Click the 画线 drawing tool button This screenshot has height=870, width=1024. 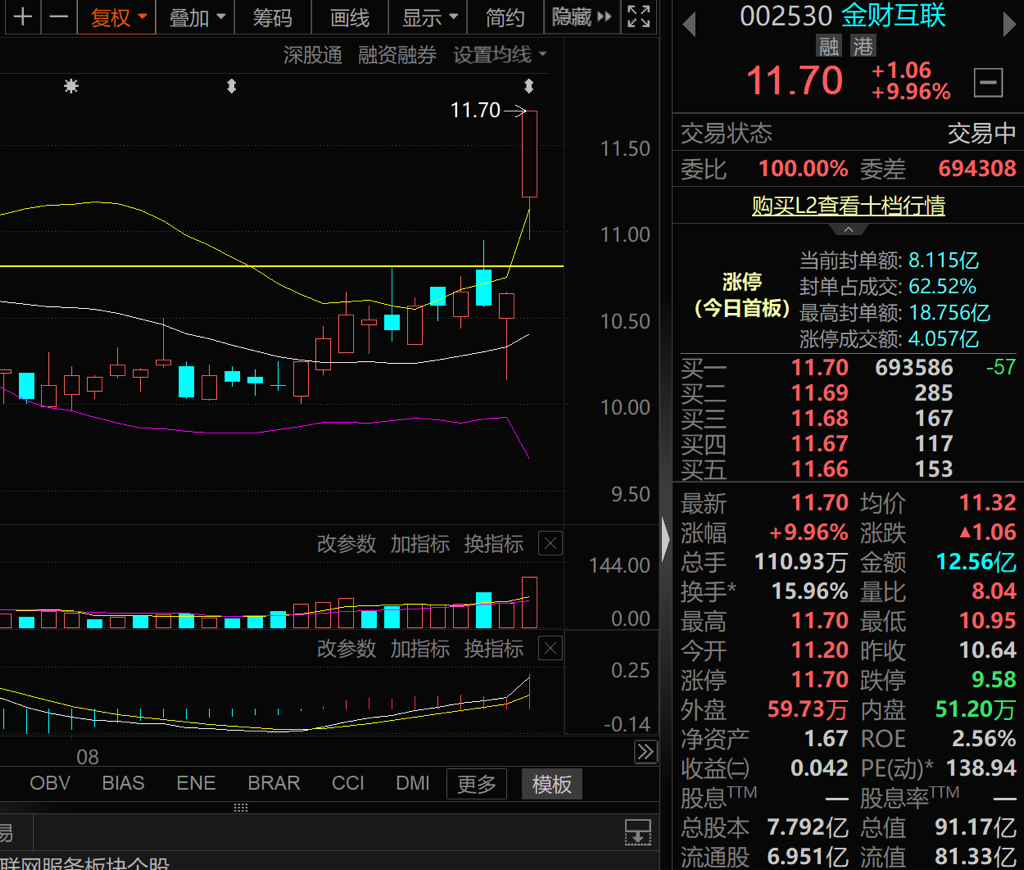pyautogui.click(x=349, y=17)
